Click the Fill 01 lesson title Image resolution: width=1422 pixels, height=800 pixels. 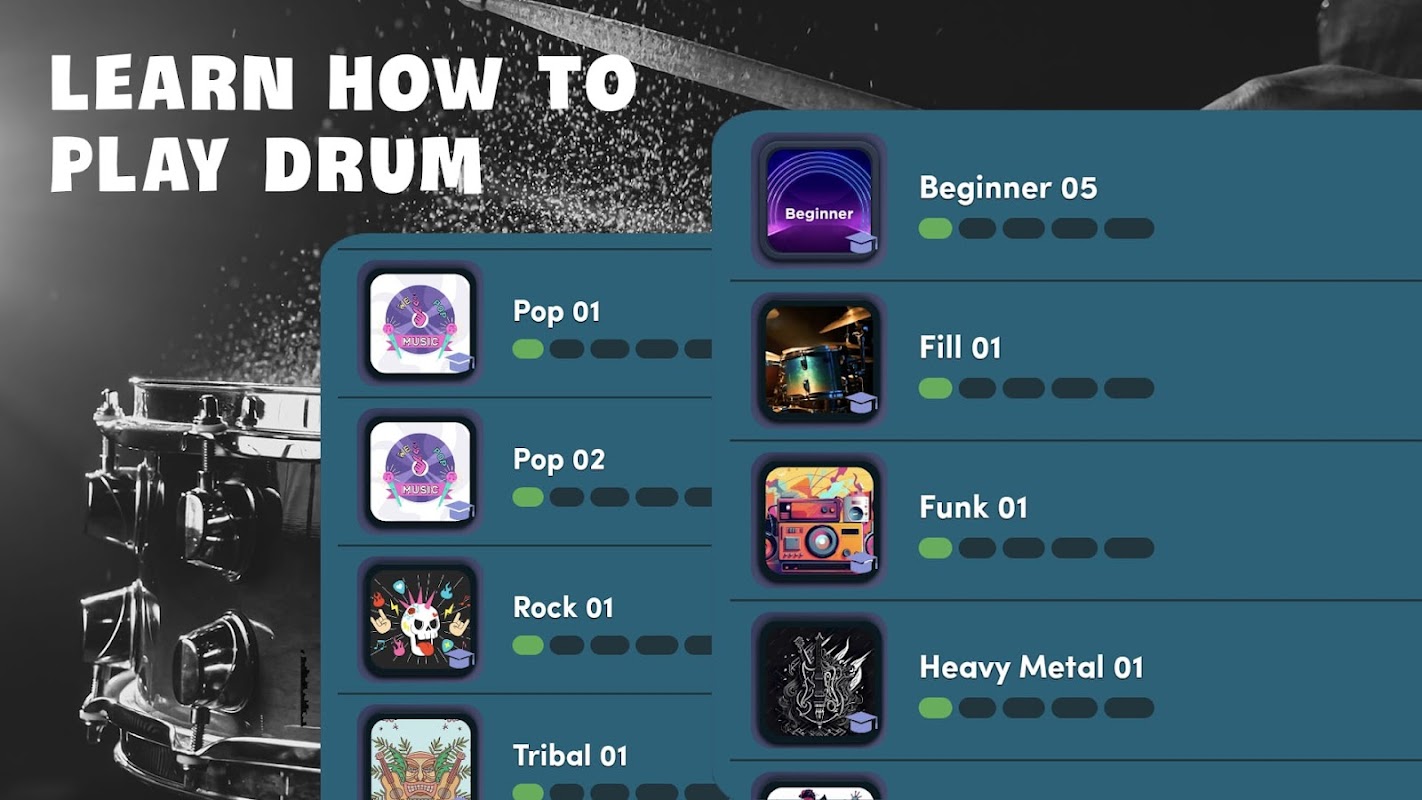pos(960,348)
